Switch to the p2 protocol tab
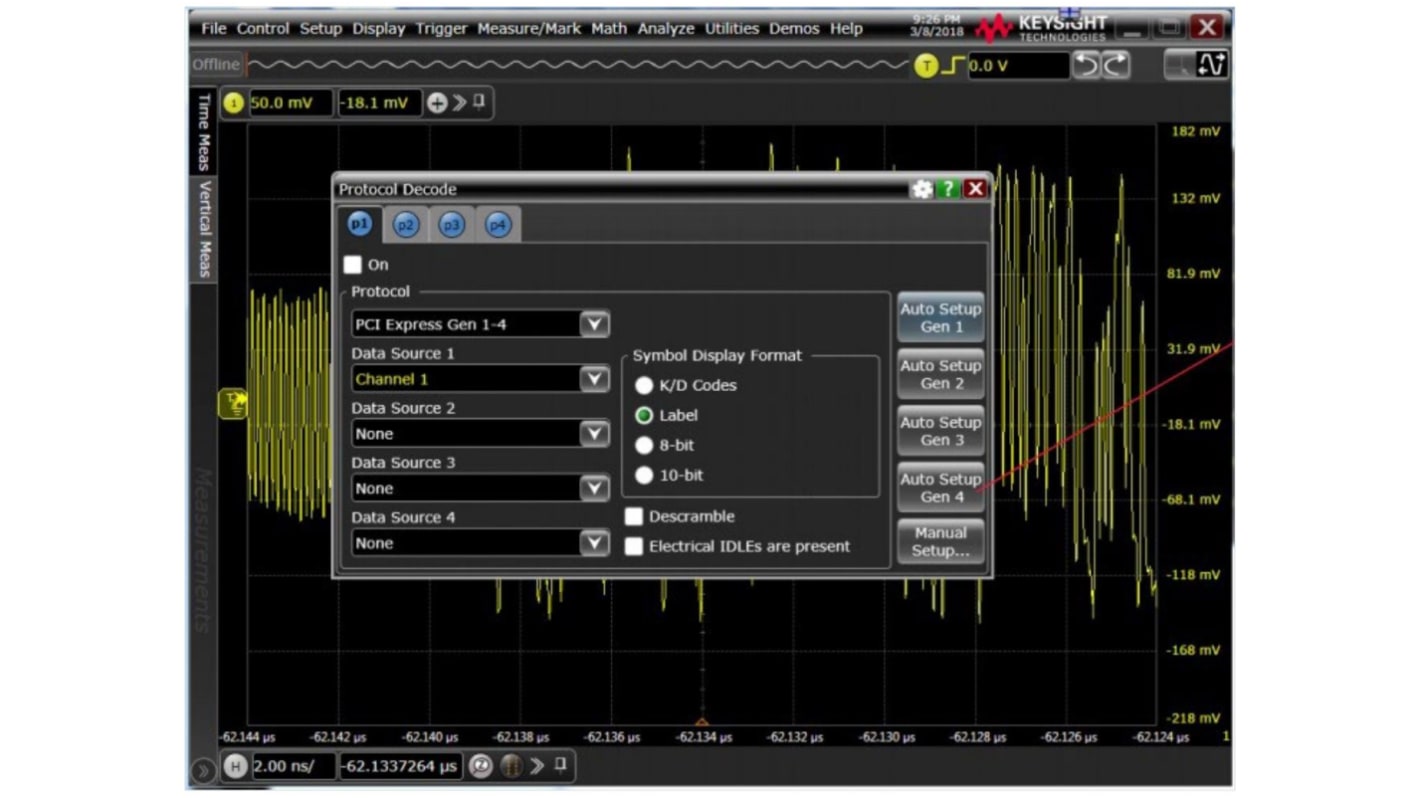Image resolution: width=1420 pixels, height=798 pixels. point(406,226)
